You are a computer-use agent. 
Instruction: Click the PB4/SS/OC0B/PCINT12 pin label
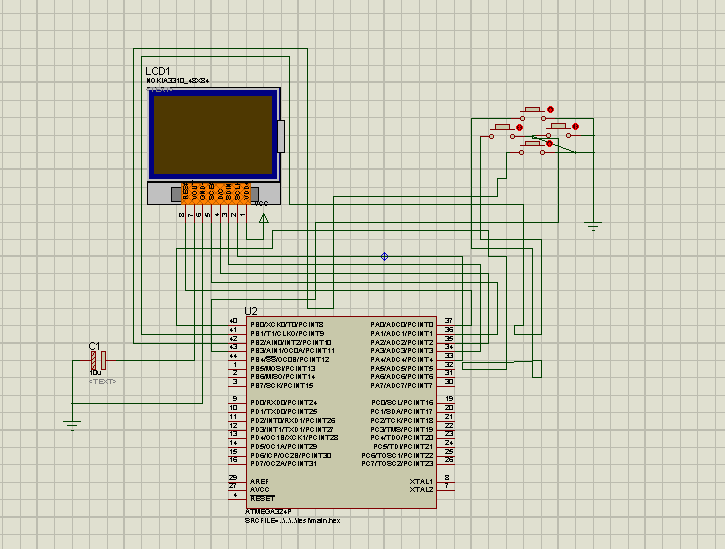290,359
